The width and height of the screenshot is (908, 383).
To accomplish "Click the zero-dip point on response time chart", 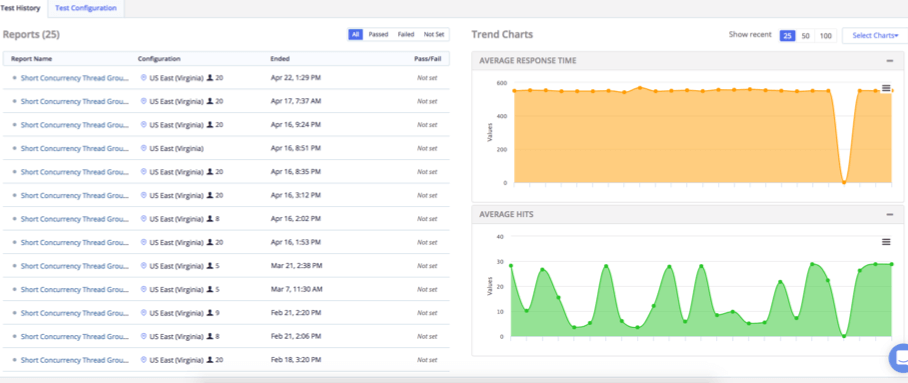I will [x=844, y=183].
